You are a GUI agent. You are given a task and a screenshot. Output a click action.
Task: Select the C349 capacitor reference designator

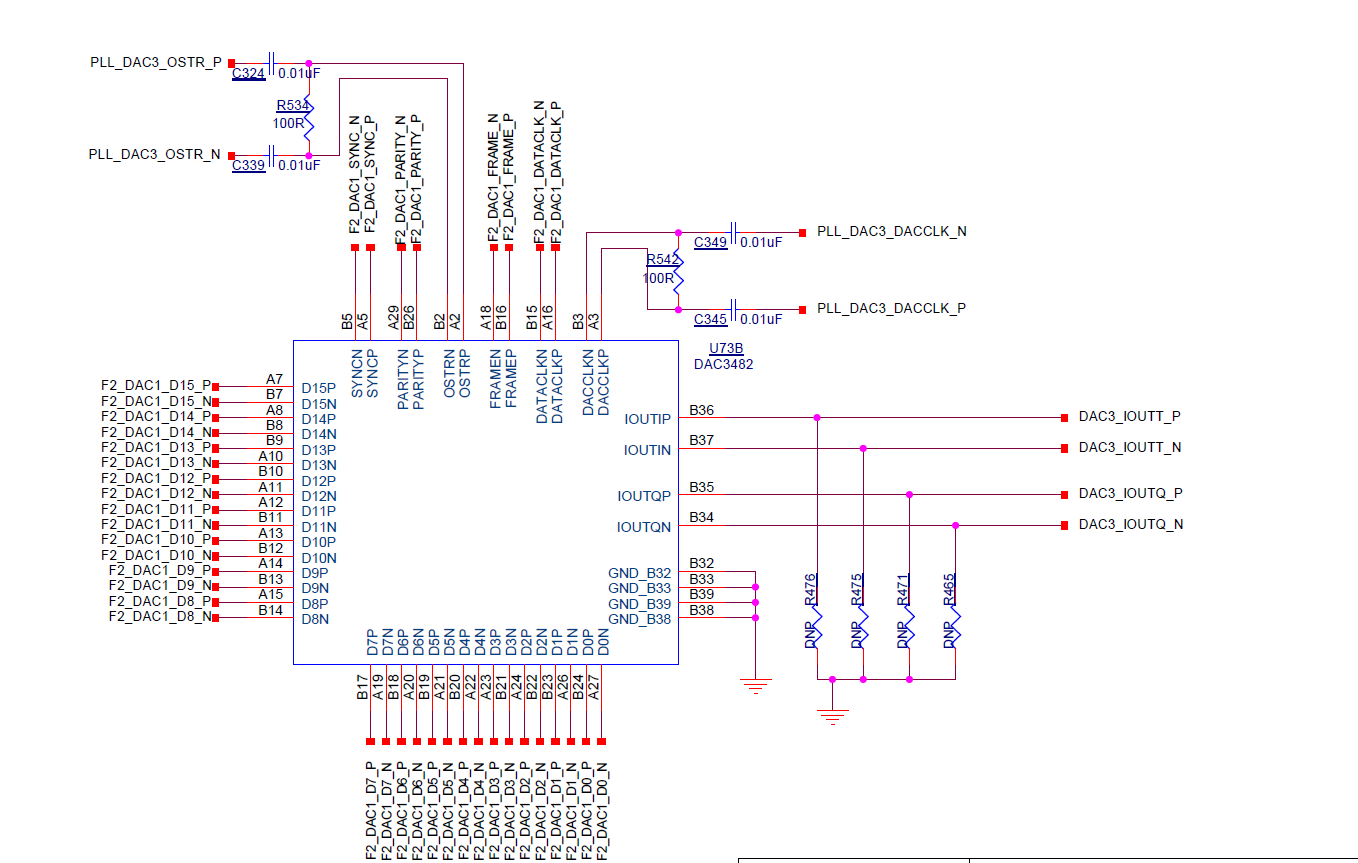coord(711,242)
